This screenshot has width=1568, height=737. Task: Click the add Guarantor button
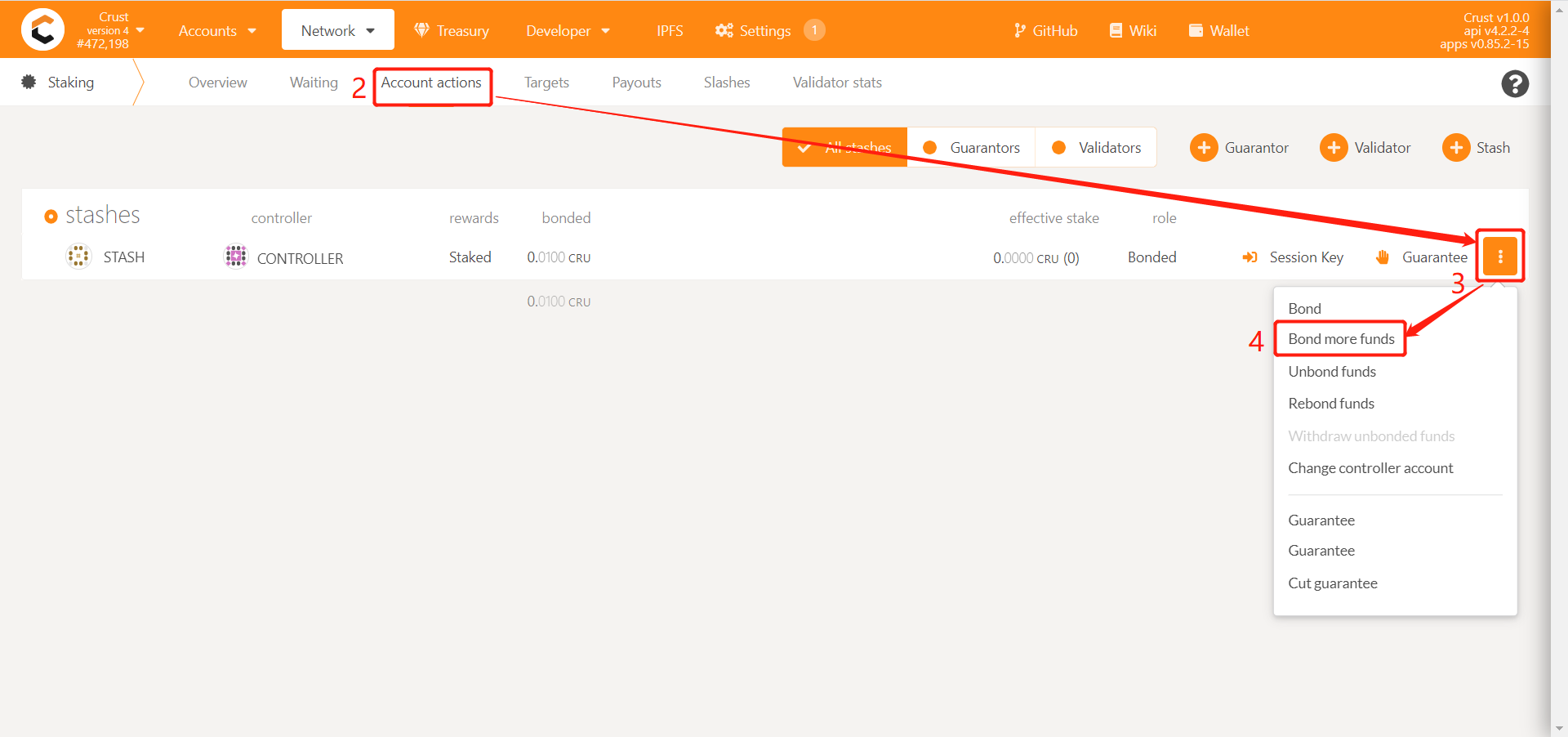tap(1239, 148)
